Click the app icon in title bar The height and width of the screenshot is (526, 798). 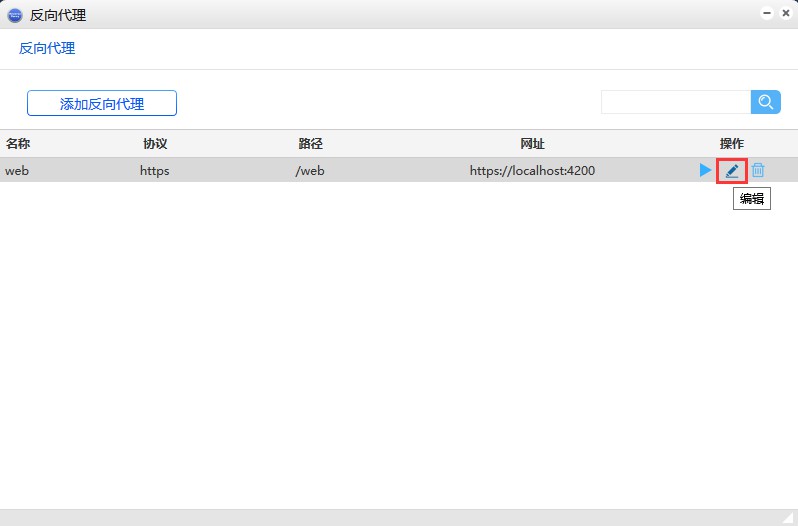[15, 15]
